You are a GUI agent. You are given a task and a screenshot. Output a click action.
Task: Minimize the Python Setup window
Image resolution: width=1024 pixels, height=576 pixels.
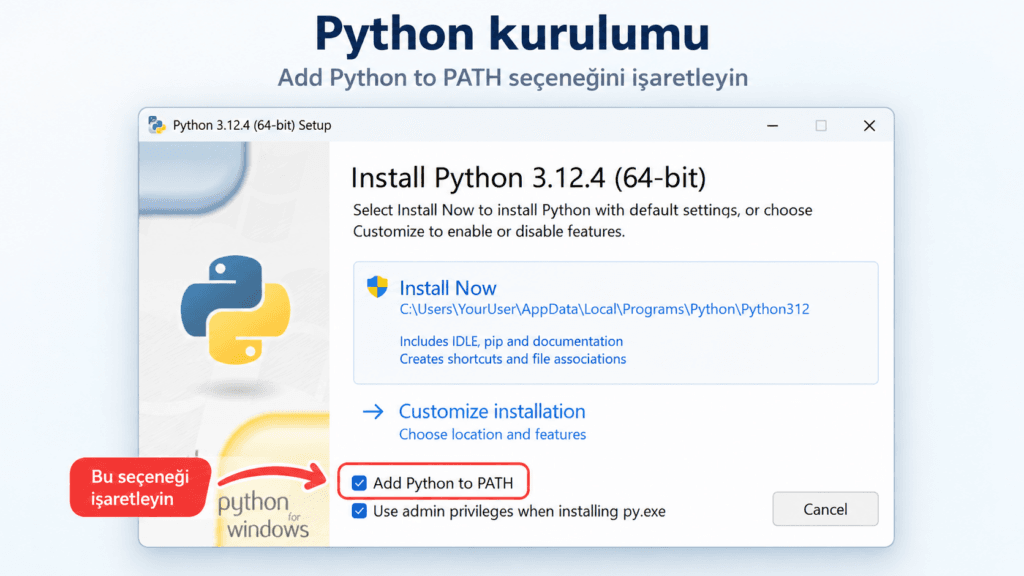pos(773,125)
